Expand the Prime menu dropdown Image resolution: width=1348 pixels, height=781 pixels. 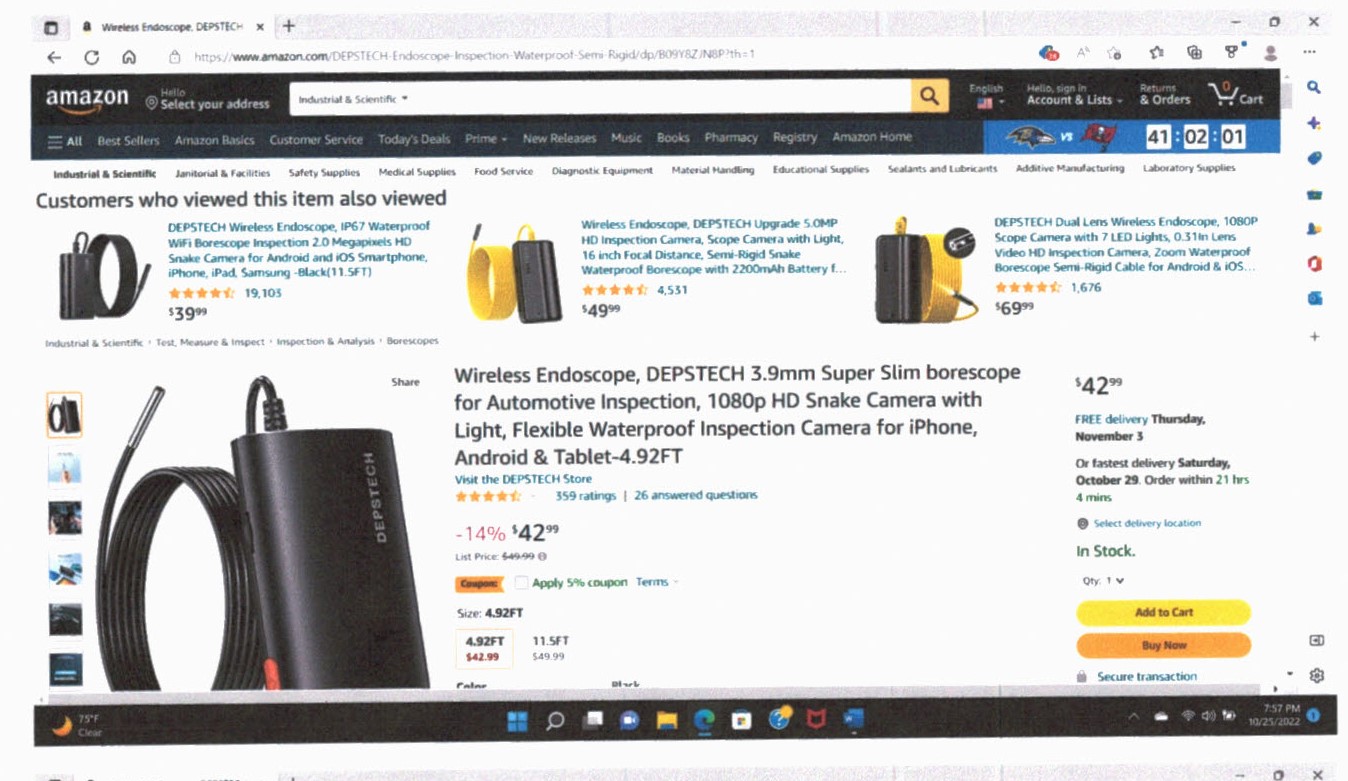(486, 139)
